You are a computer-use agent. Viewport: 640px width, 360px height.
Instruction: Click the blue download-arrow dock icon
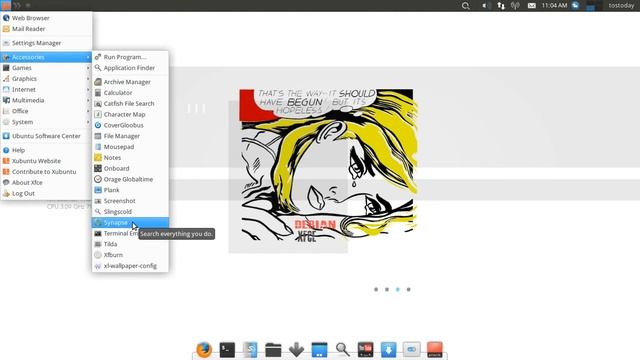coord(389,350)
